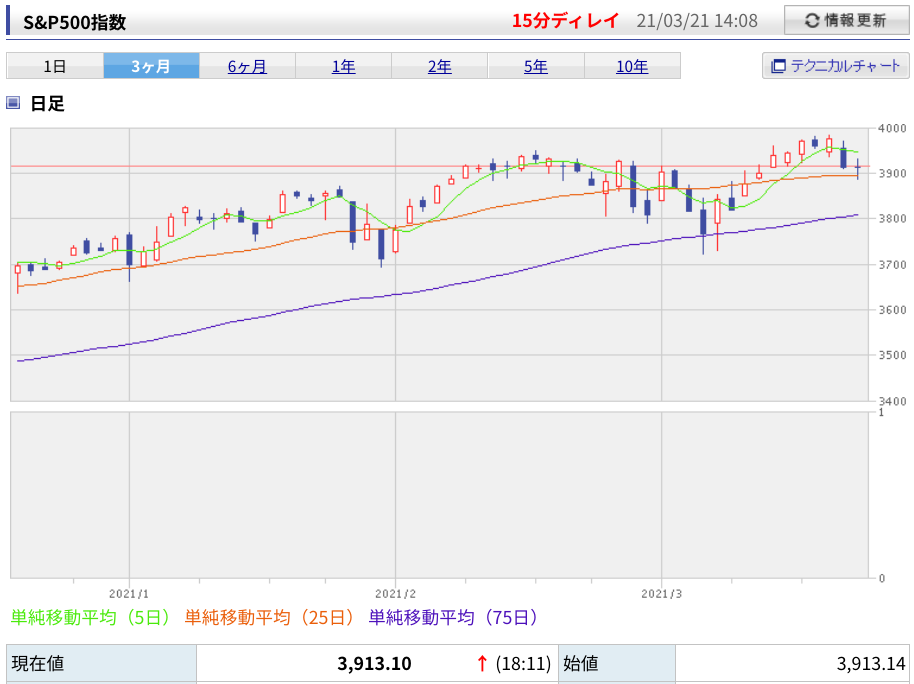
Task: Switch chart to the 6ヶ月 tab
Action: click(247, 66)
